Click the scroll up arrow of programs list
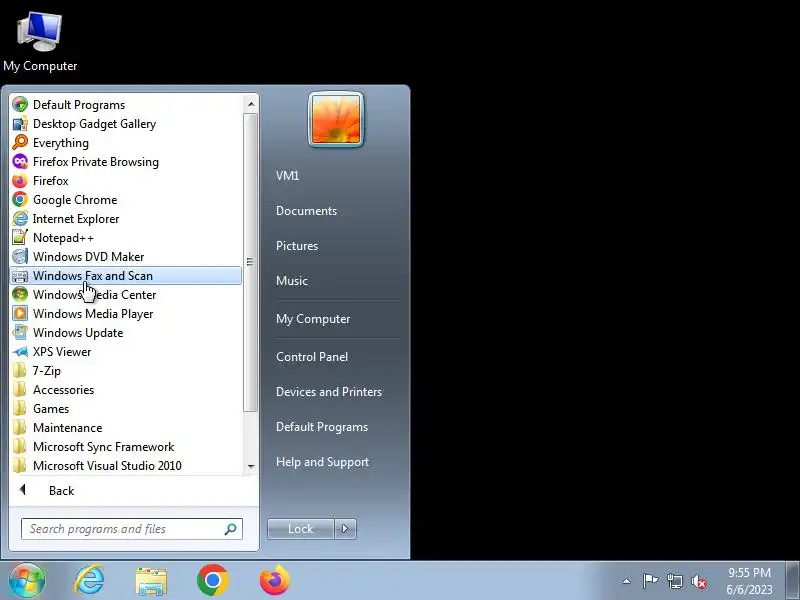The height and width of the screenshot is (600, 800). (251, 104)
